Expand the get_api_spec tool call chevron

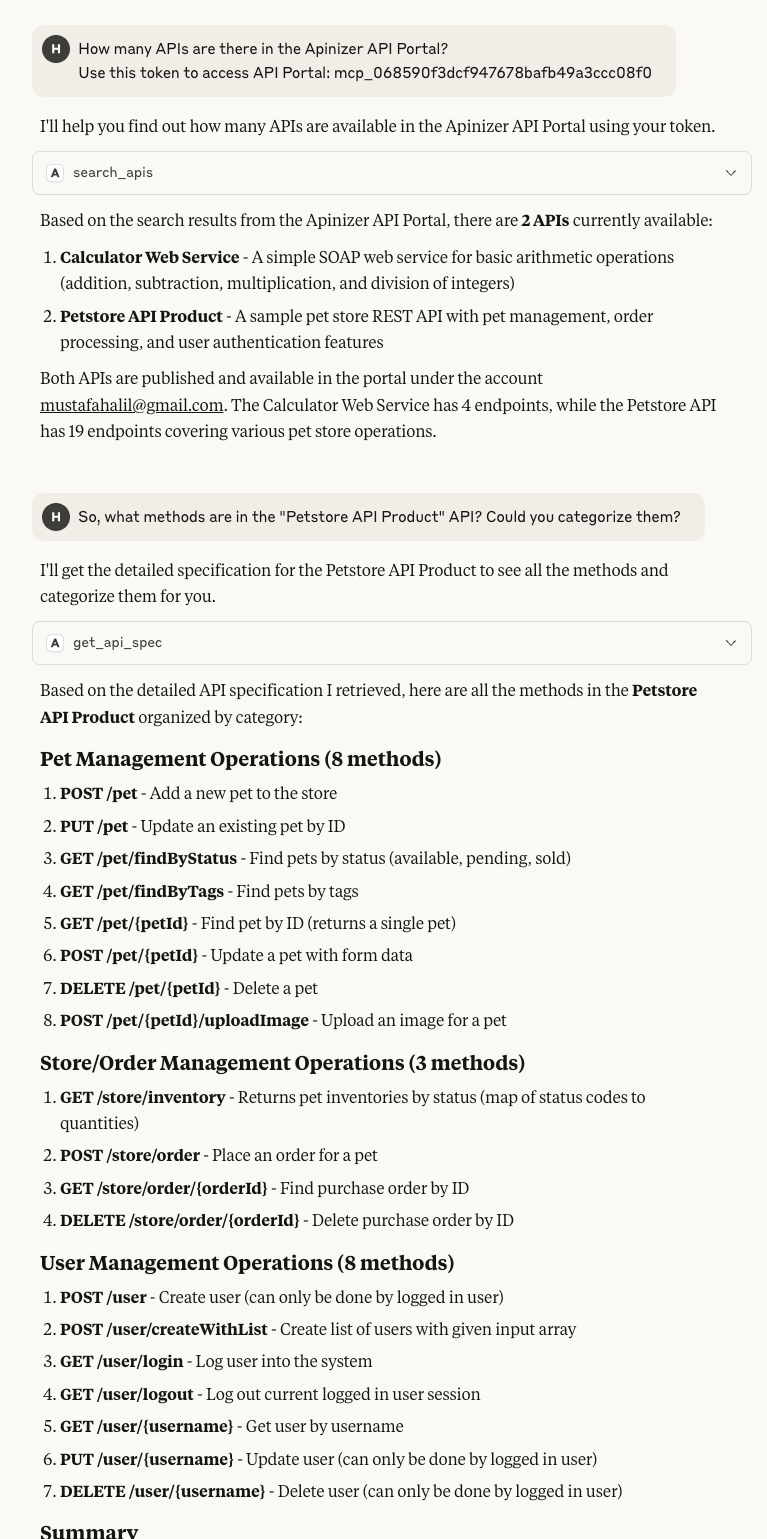(731, 643)
